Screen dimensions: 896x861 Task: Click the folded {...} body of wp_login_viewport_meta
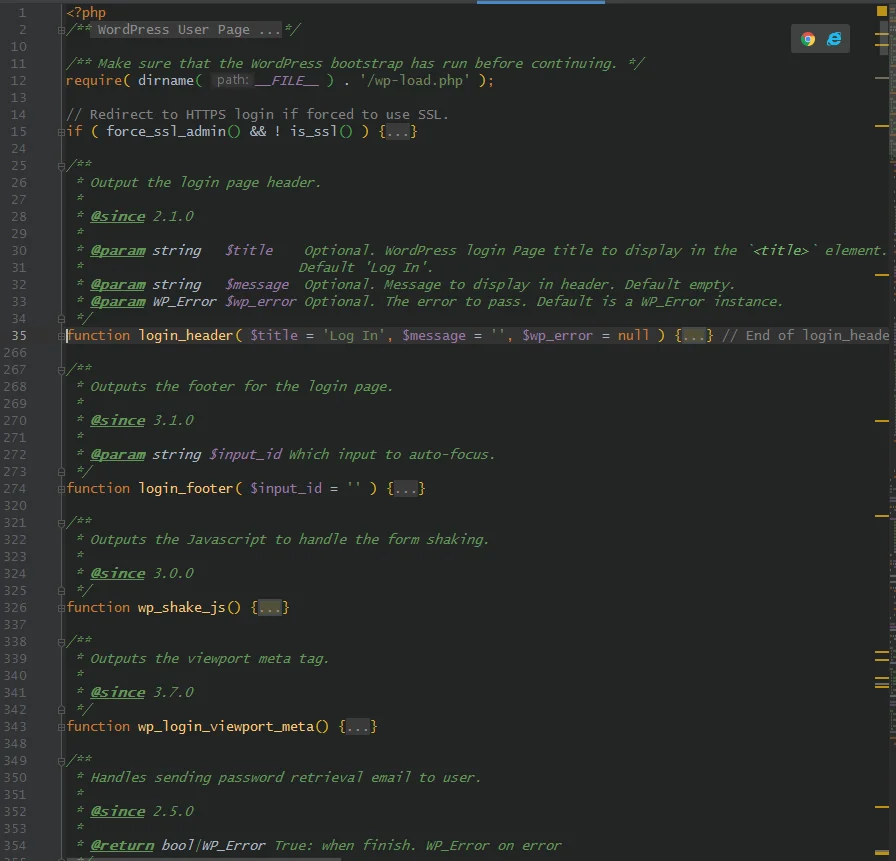(358, 726)
